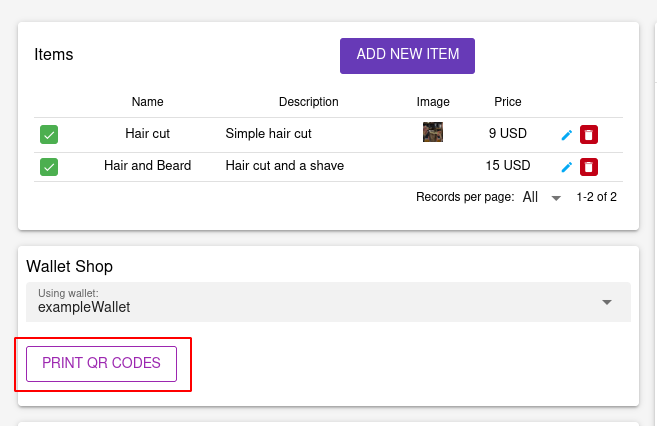Click the Description column header
Screen dimensions: 657x426
coord(308,102)
